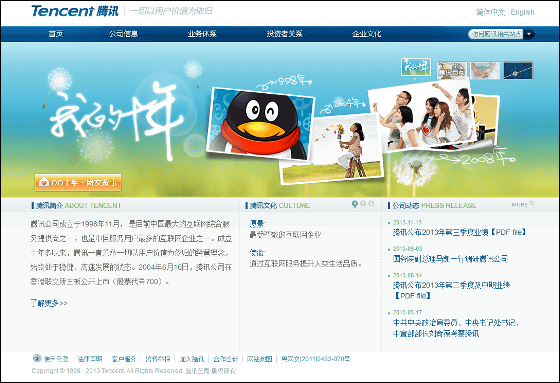Click the MORE arrow icon in Press Release

[x=531, y=204]
